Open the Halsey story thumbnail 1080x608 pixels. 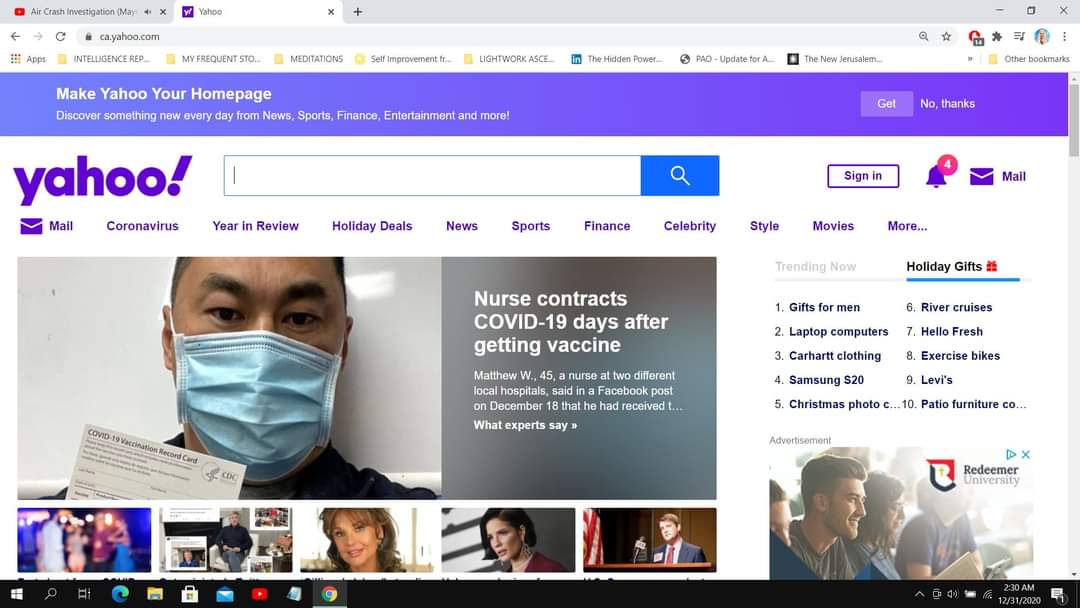(508, 540)
